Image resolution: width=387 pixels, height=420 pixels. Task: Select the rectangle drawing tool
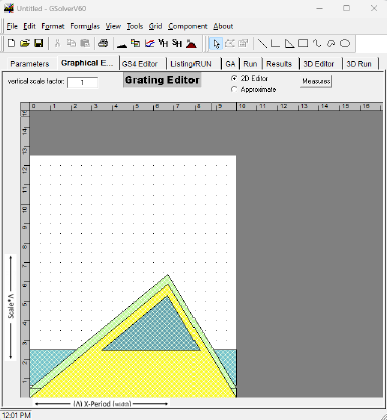tap(303, 43)
